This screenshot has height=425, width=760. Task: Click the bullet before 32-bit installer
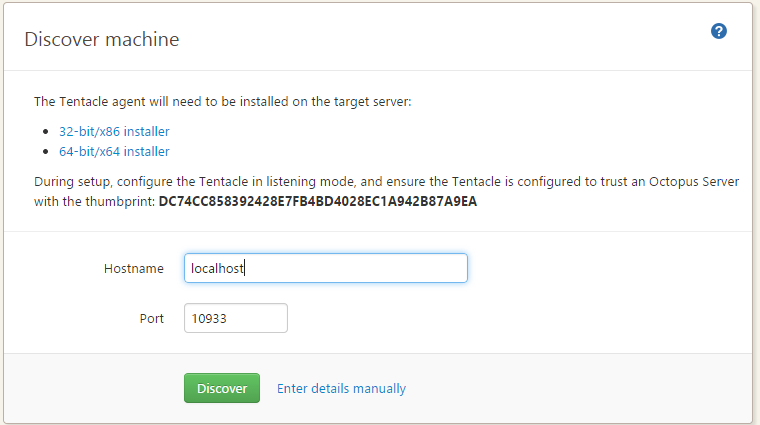tap(47, 132)
